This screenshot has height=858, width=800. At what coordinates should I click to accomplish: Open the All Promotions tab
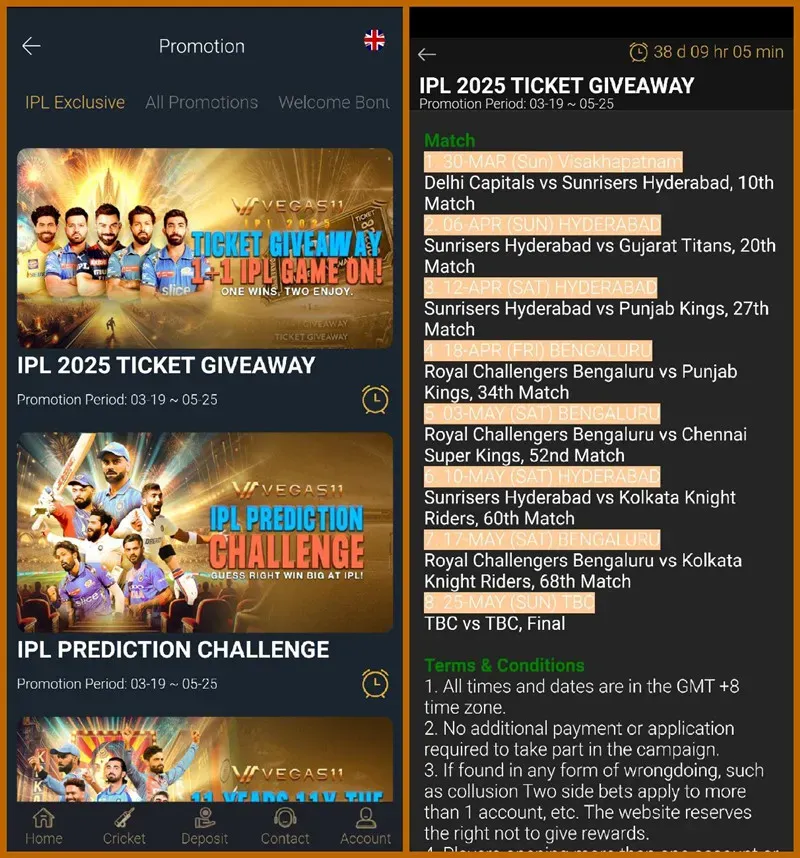click(201, 102)
